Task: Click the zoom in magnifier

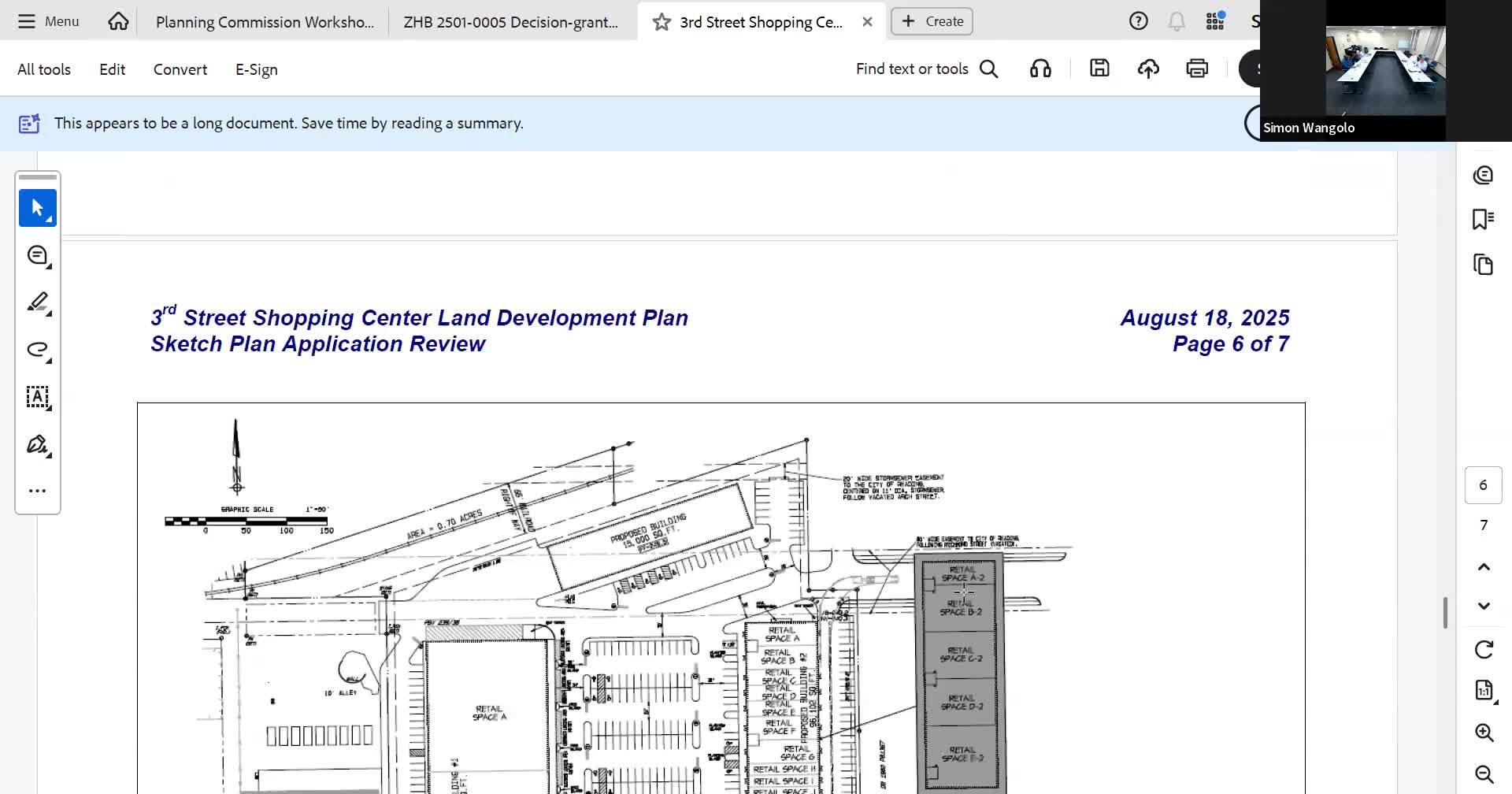Action: 1484,733
